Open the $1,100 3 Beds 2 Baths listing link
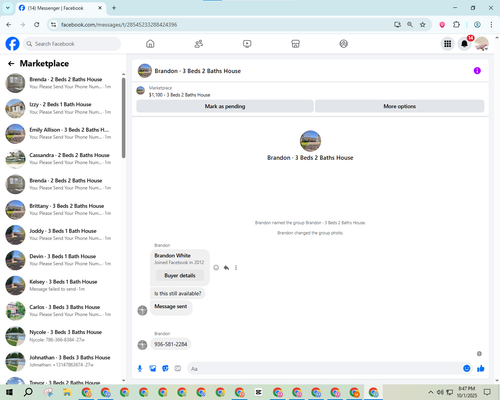The height and width of the screenshot is (400, 500). 179,95
